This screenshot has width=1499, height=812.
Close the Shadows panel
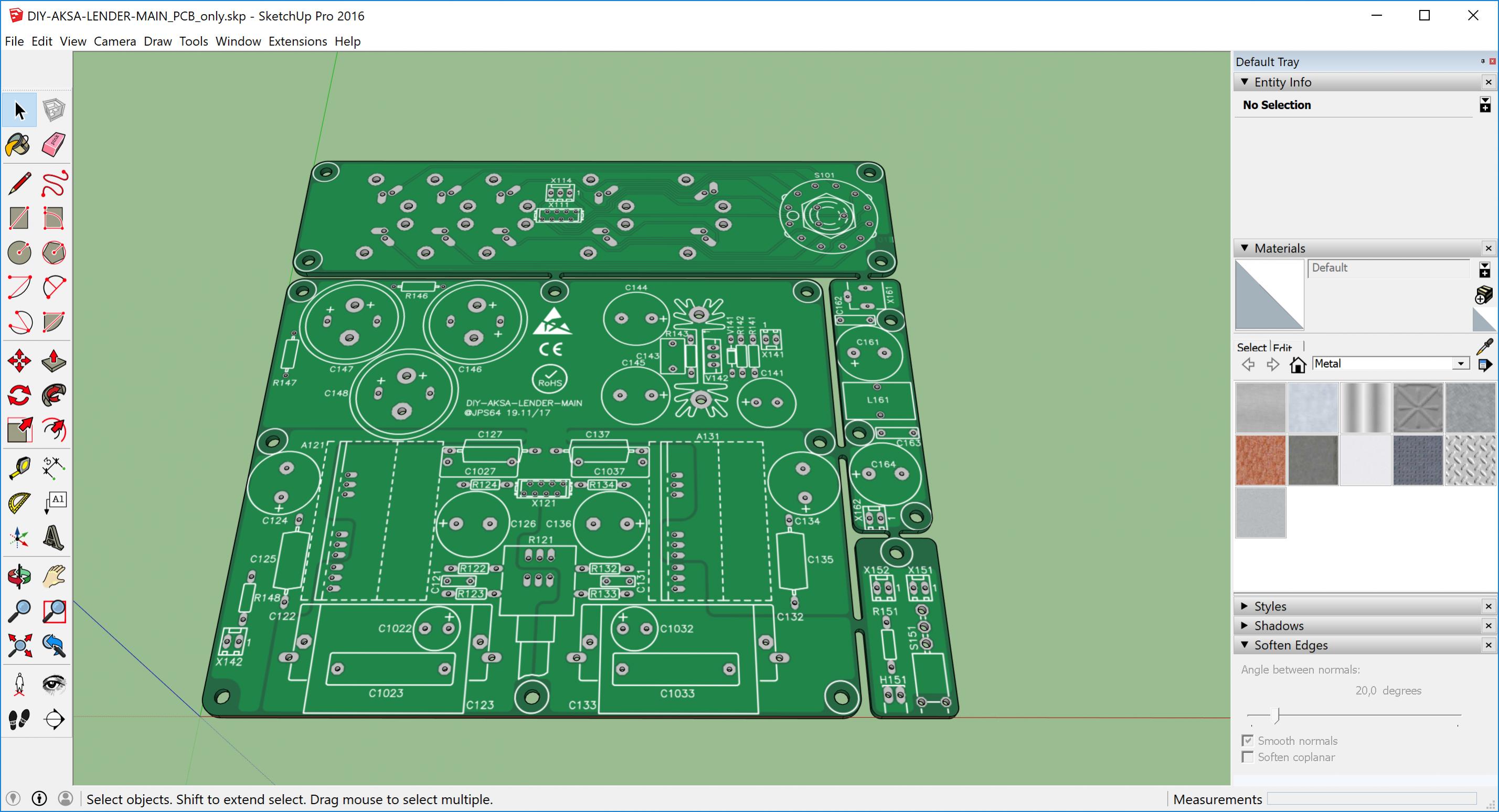point(1488,625)
